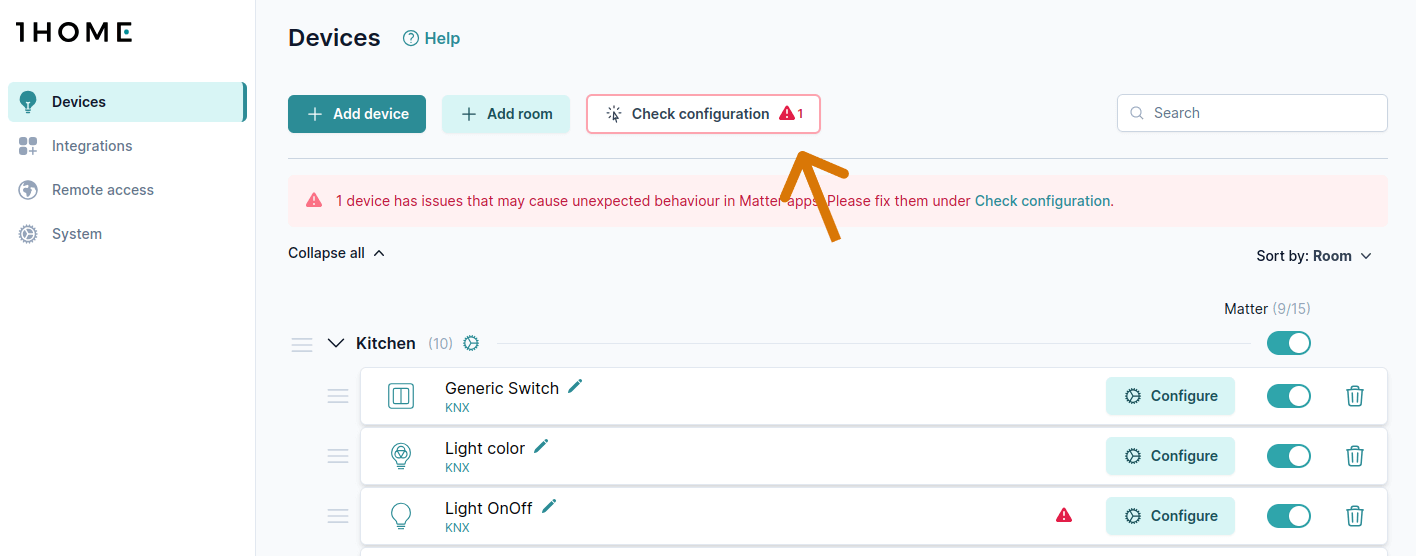The image size is (1416, 556).
Task: Click the warning icon on Light OnOff
Action: (x=1064, y=515)
